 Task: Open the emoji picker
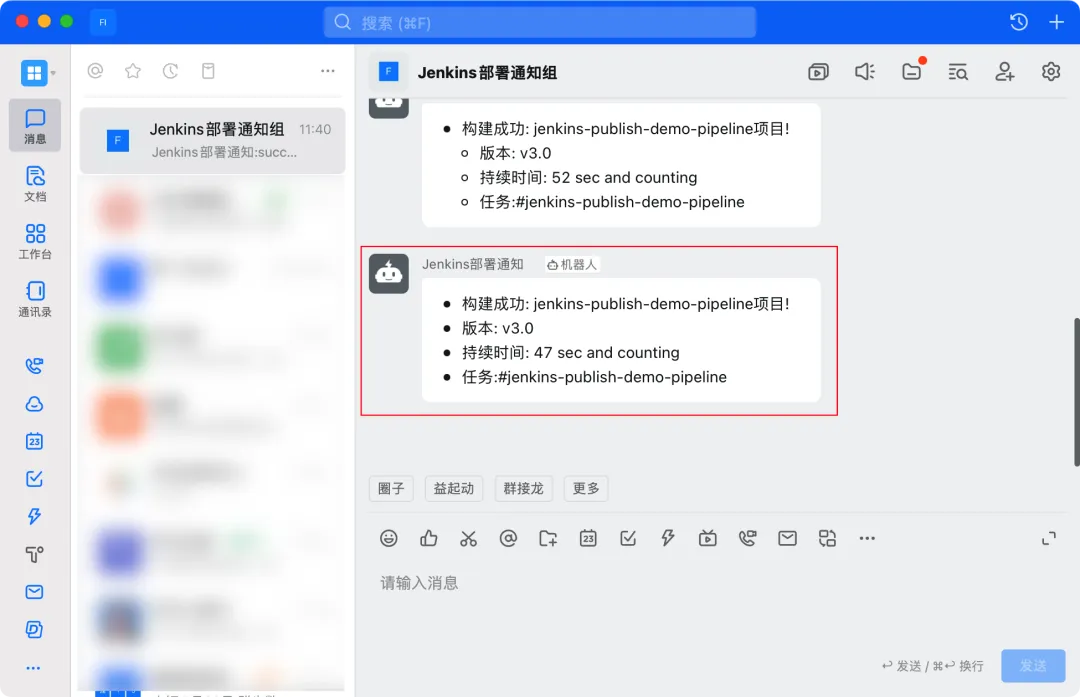tap(388, 539)
